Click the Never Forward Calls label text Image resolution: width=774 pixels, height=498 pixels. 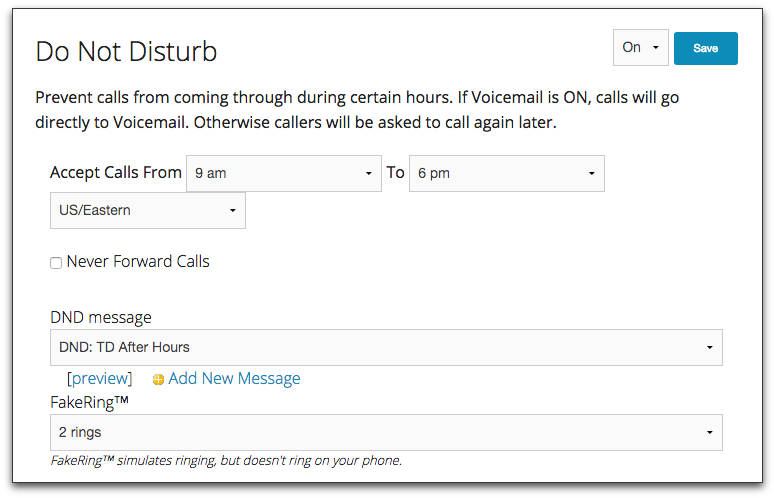pyautogui.click(x=138, y=261)
